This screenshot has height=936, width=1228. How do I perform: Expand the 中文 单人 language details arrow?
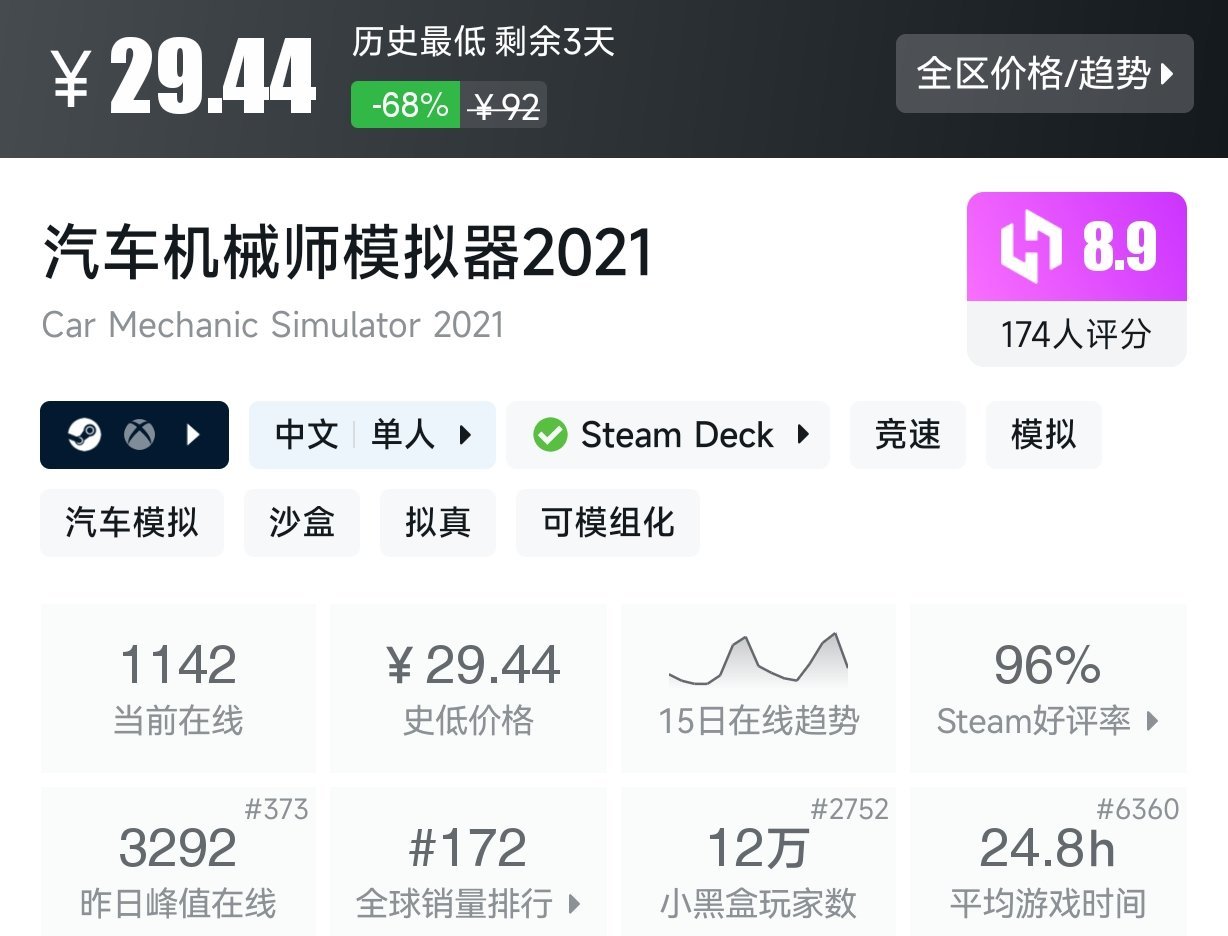(465, 435)
